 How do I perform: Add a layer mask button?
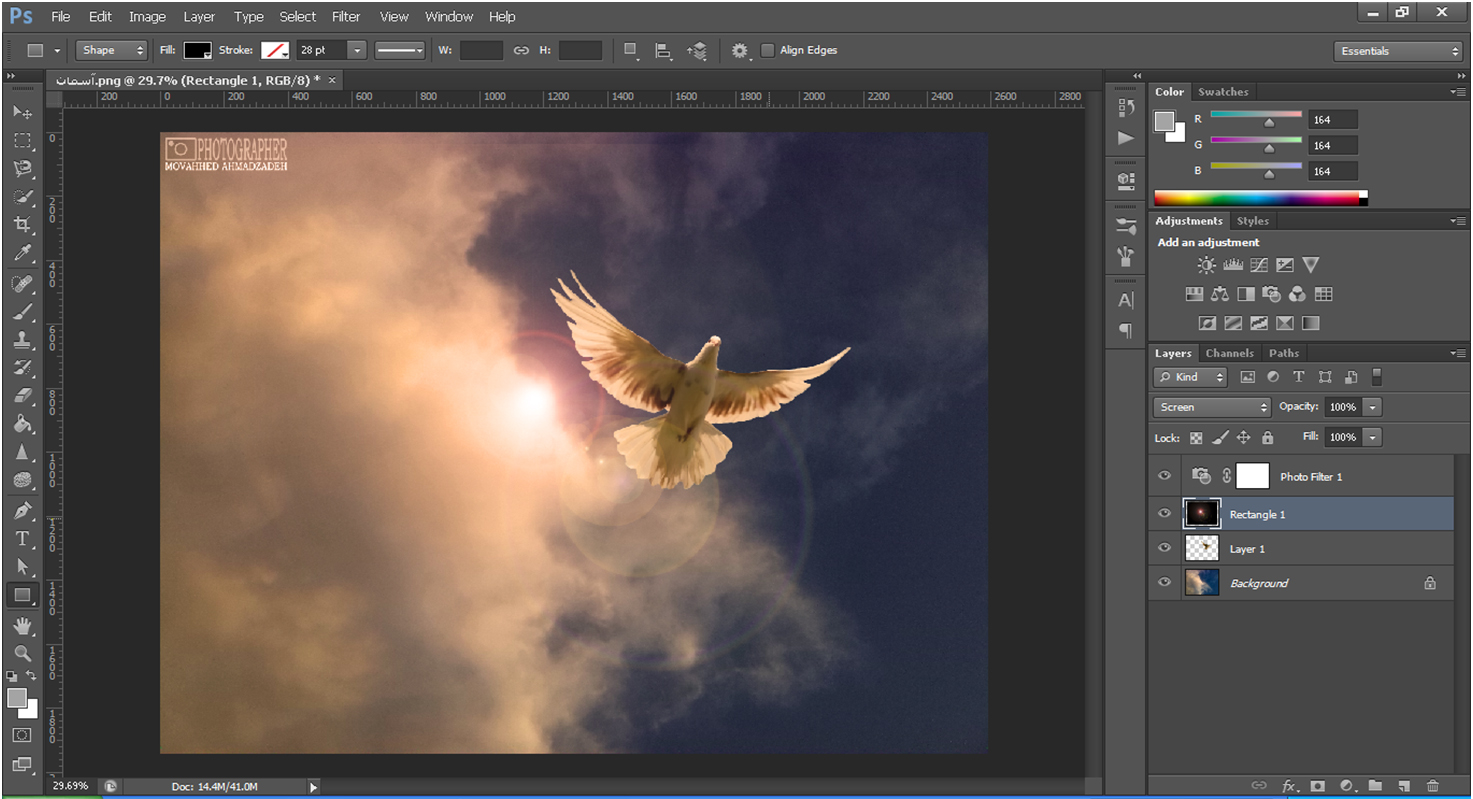1318,786
